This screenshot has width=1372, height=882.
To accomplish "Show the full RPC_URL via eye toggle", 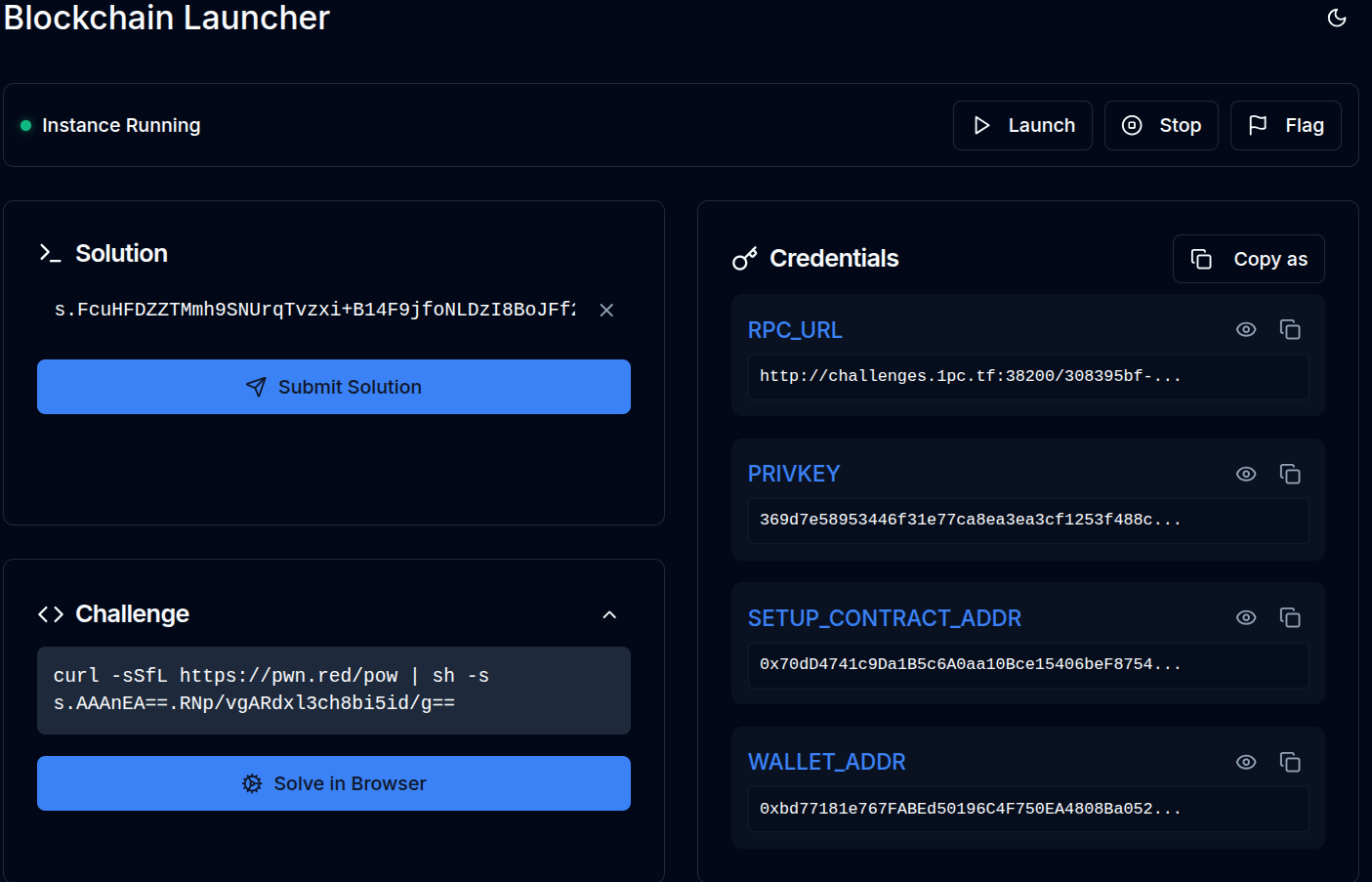I will pyautogui.click(x=1246, y=329).
